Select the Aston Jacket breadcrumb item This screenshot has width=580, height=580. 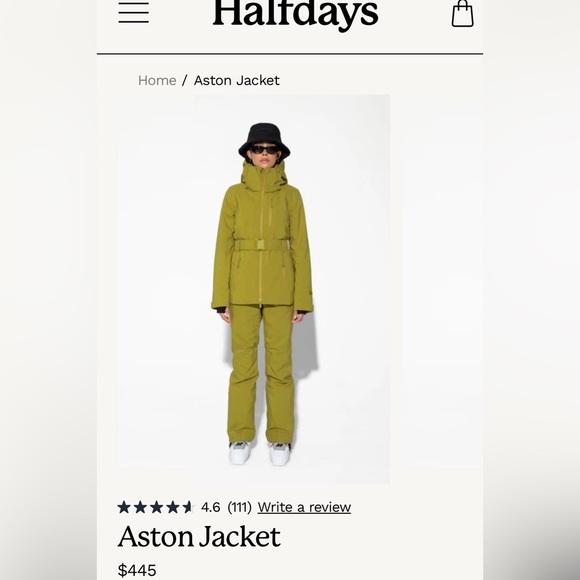pos(237,80)
